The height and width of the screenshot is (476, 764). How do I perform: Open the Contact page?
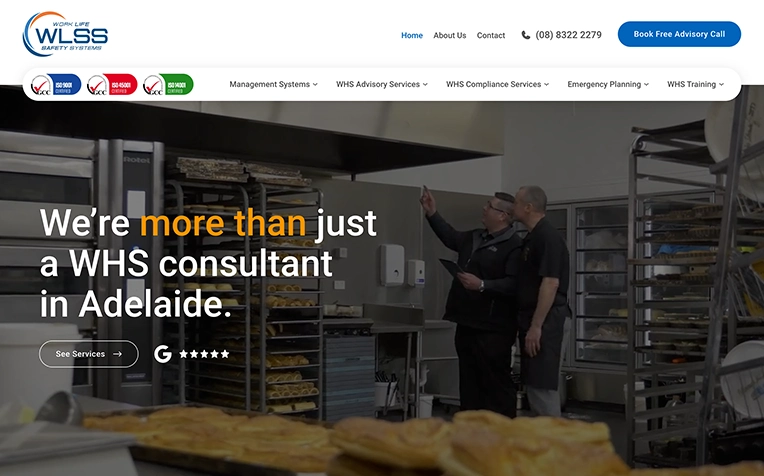[x=491, y=35]
